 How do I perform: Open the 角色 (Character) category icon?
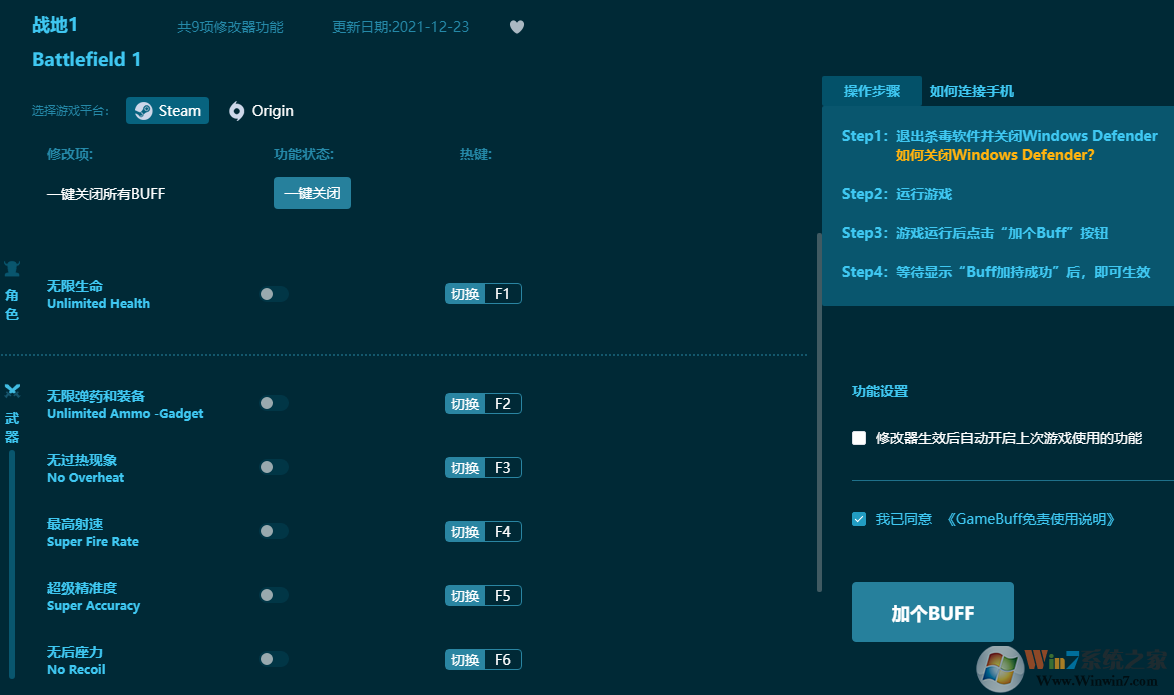[x=12, y=268]
